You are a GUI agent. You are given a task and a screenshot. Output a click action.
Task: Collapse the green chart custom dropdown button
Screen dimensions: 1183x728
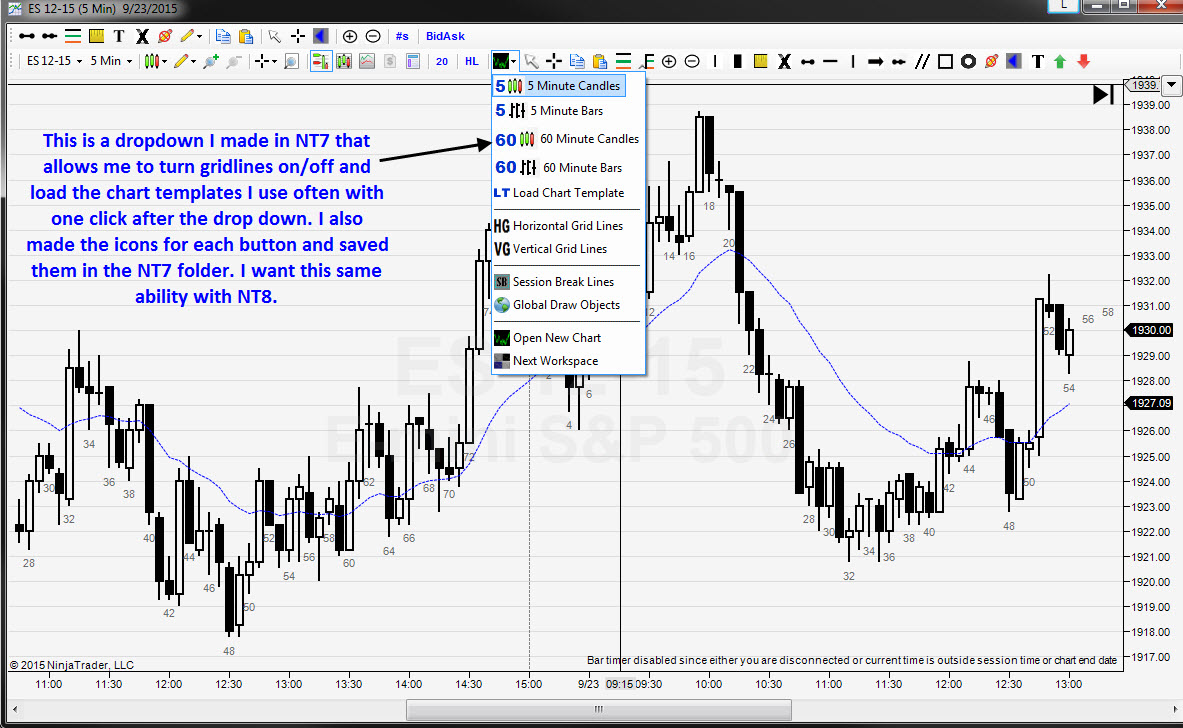(x=504, y=62)
